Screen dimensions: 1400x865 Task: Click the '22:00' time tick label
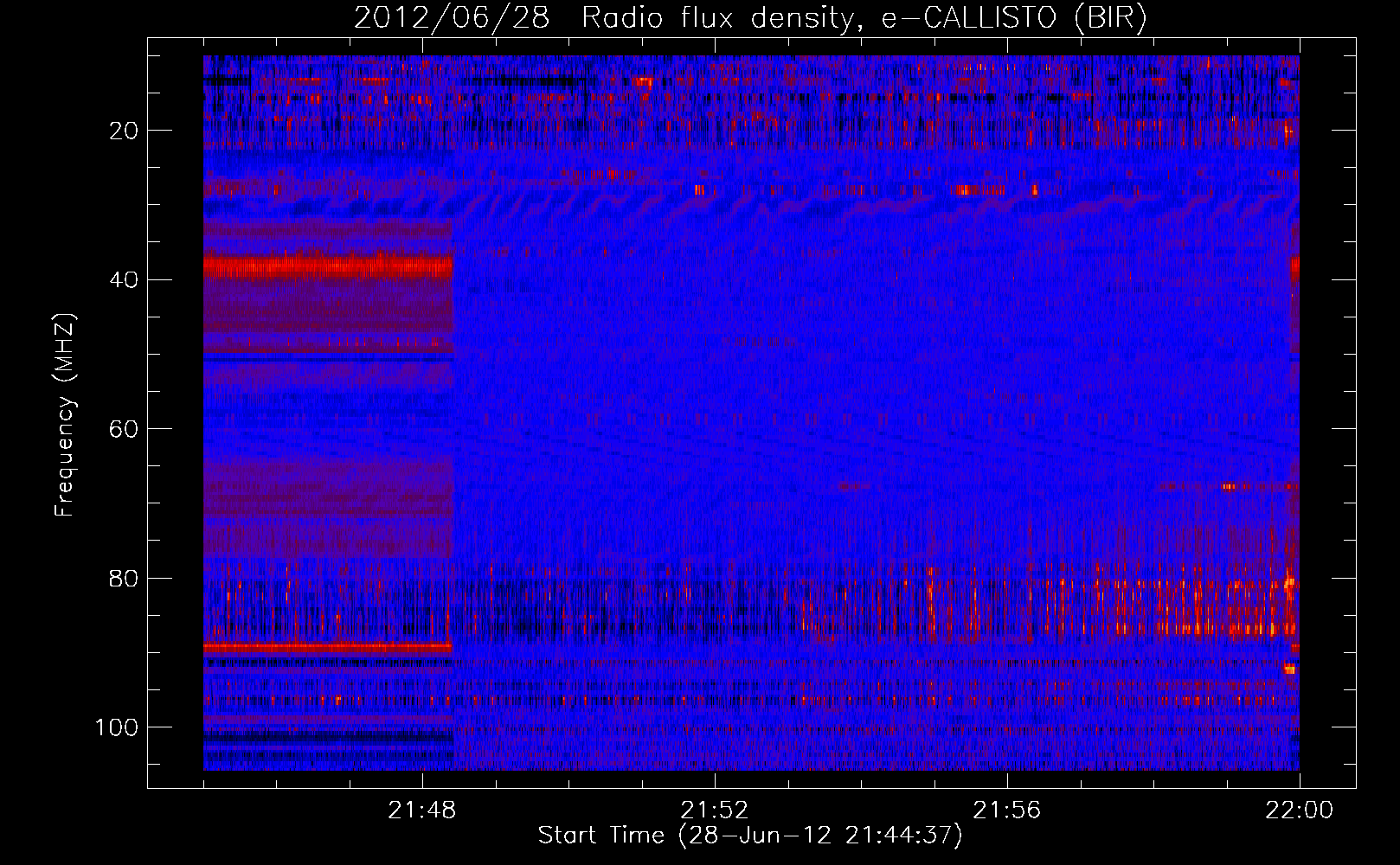pos(1300,811)
